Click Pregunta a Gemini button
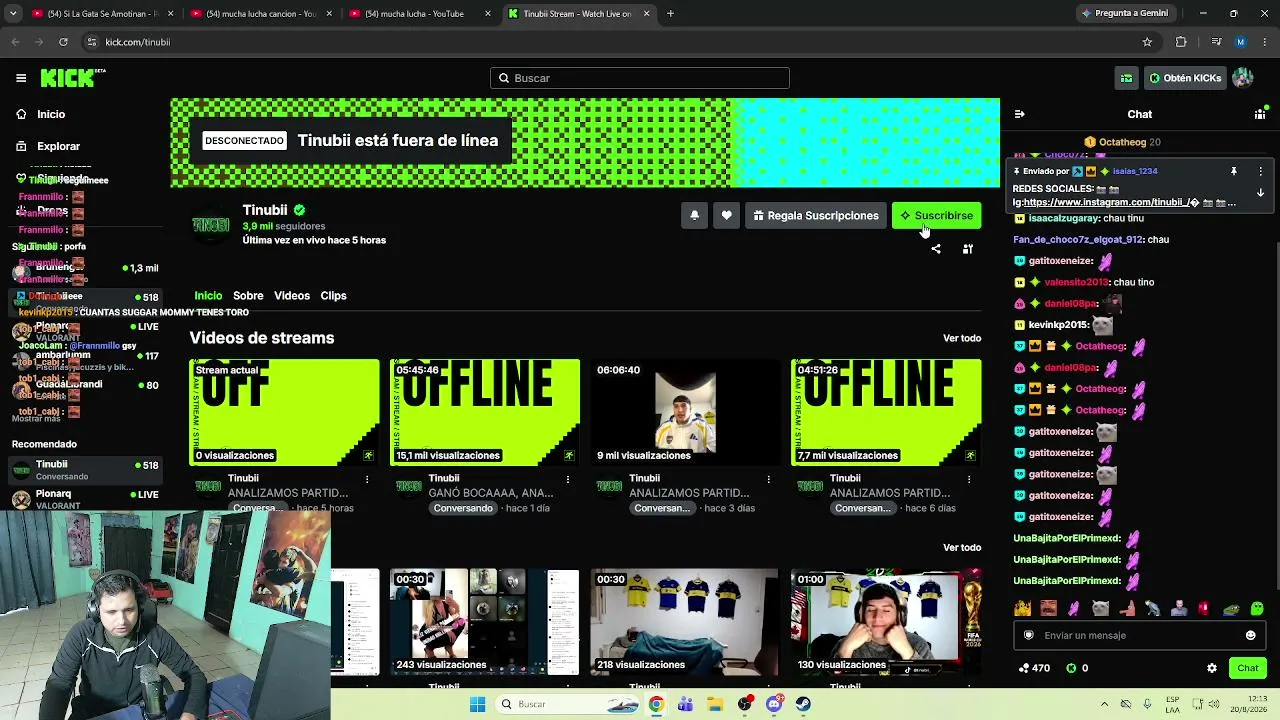The height and width of the screenshot is (720, 1280). (x=1124, y=14)
